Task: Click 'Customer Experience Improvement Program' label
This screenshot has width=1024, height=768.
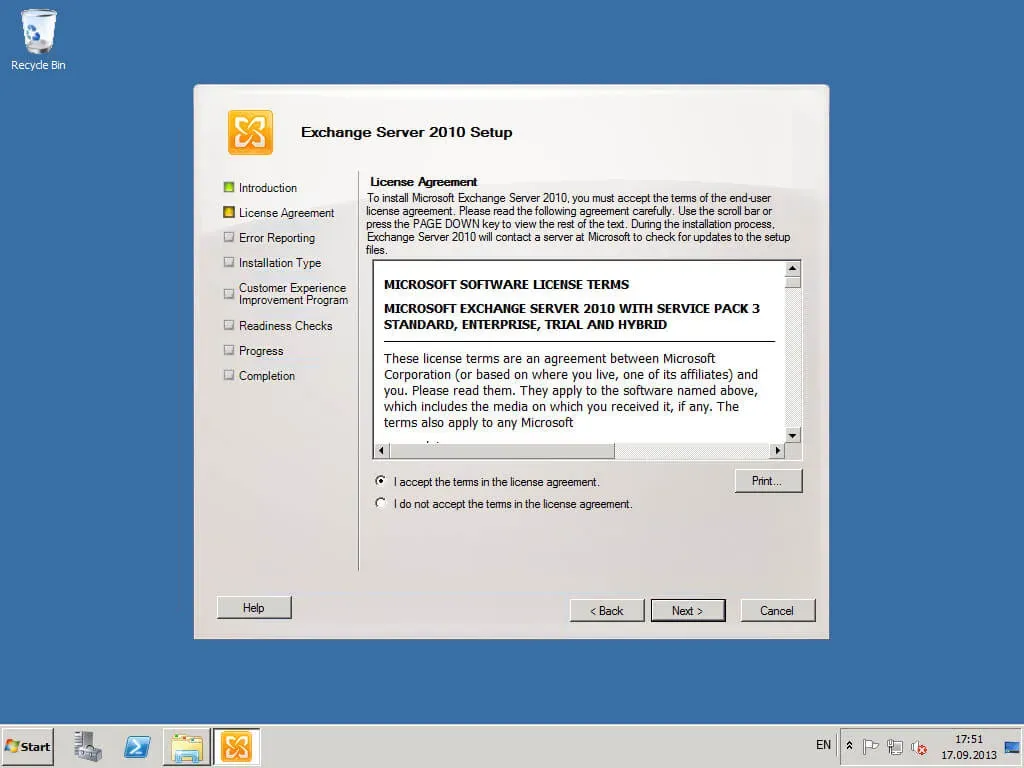Action: (x=293, y=294)
